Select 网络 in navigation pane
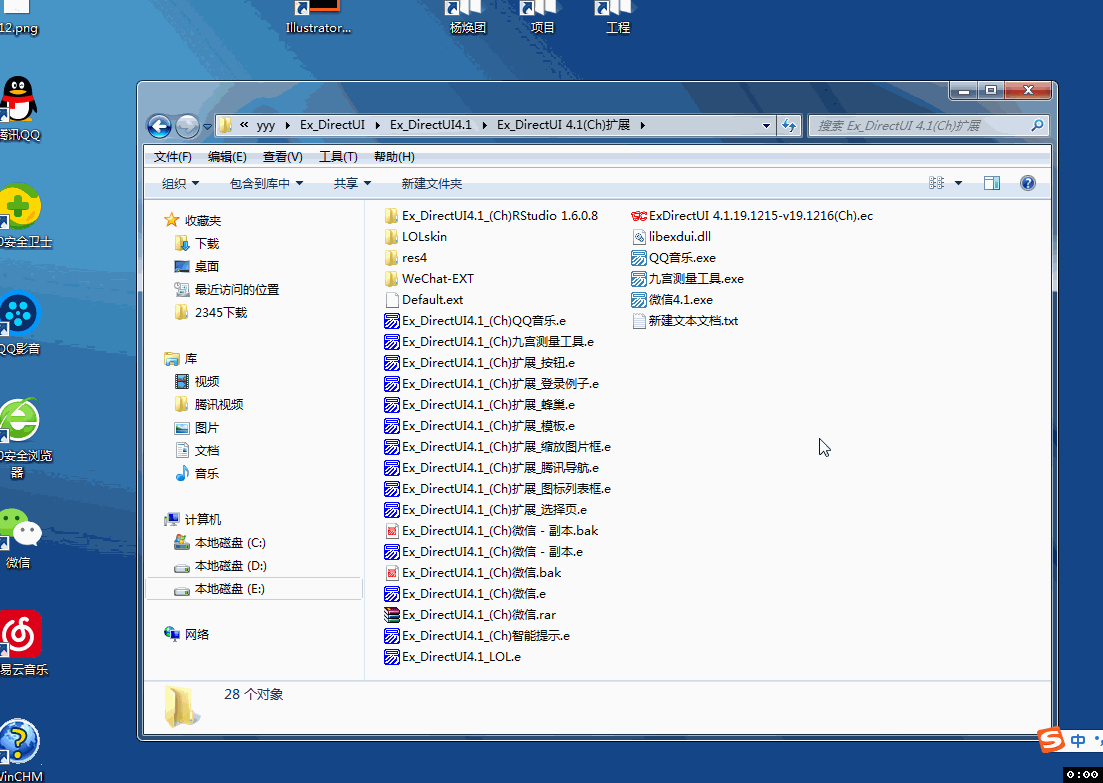The height and width of the screenshot is (783, 1103). click(197, 635)
